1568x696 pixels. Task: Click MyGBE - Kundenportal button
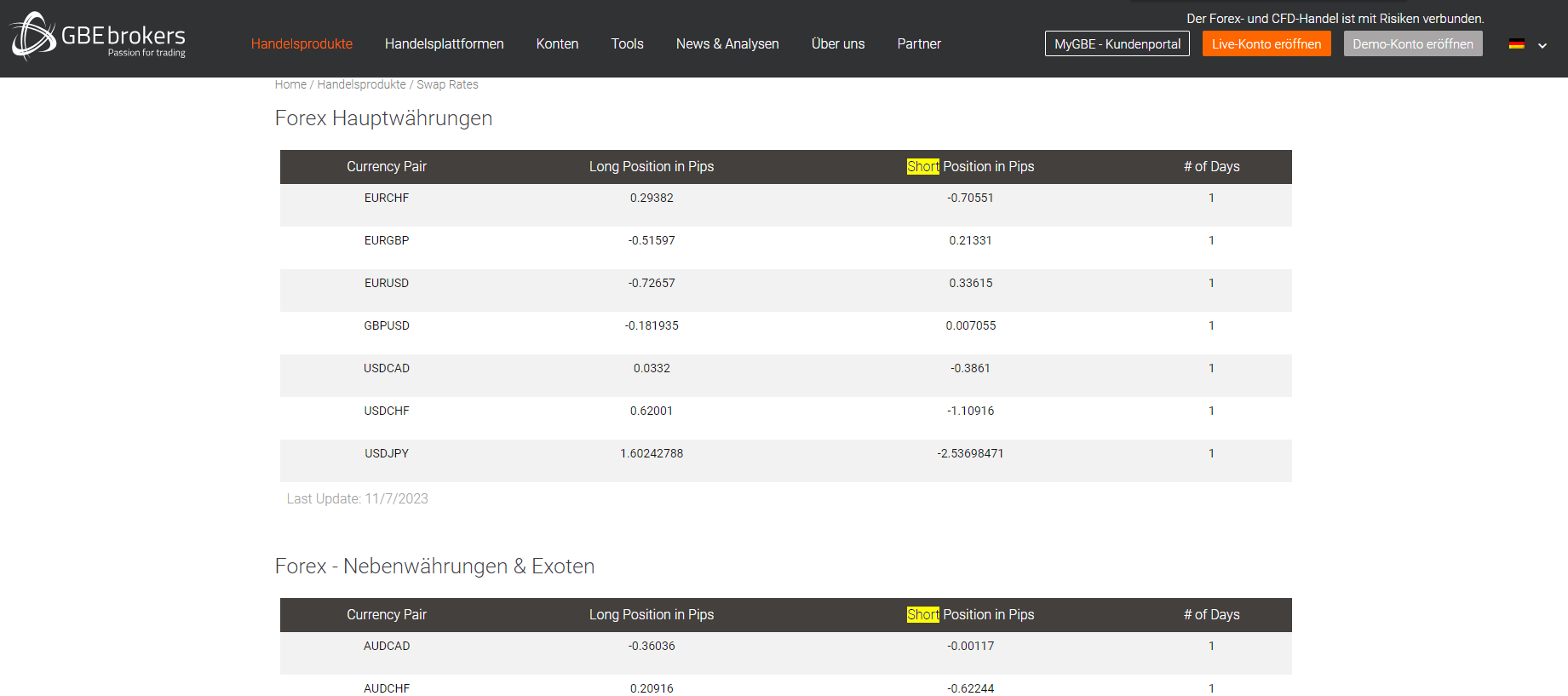(1117, 43)
